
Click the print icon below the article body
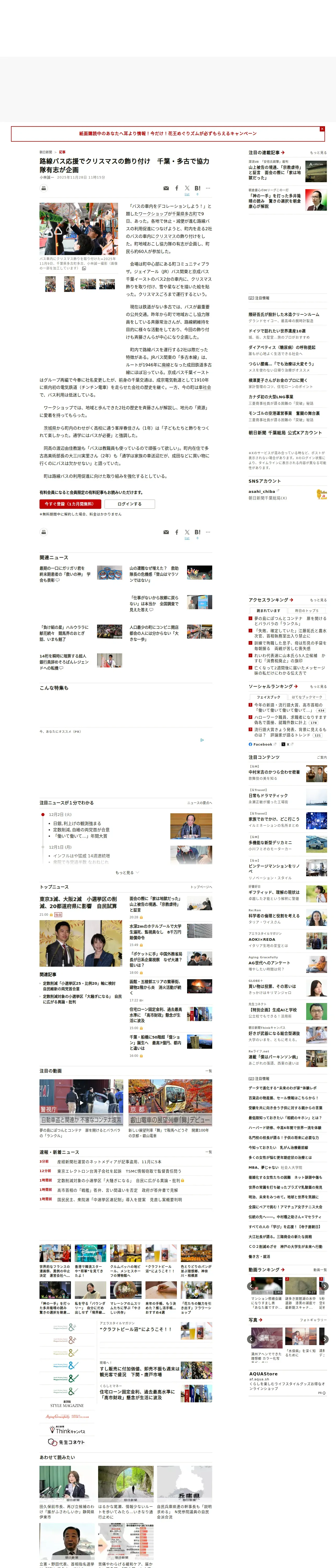pos(43,532)
